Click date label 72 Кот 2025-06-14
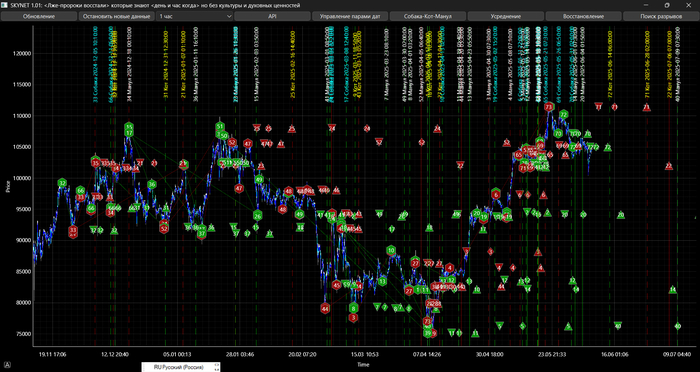Viewport: 700px width, 372px height. [x=610, y=64]
